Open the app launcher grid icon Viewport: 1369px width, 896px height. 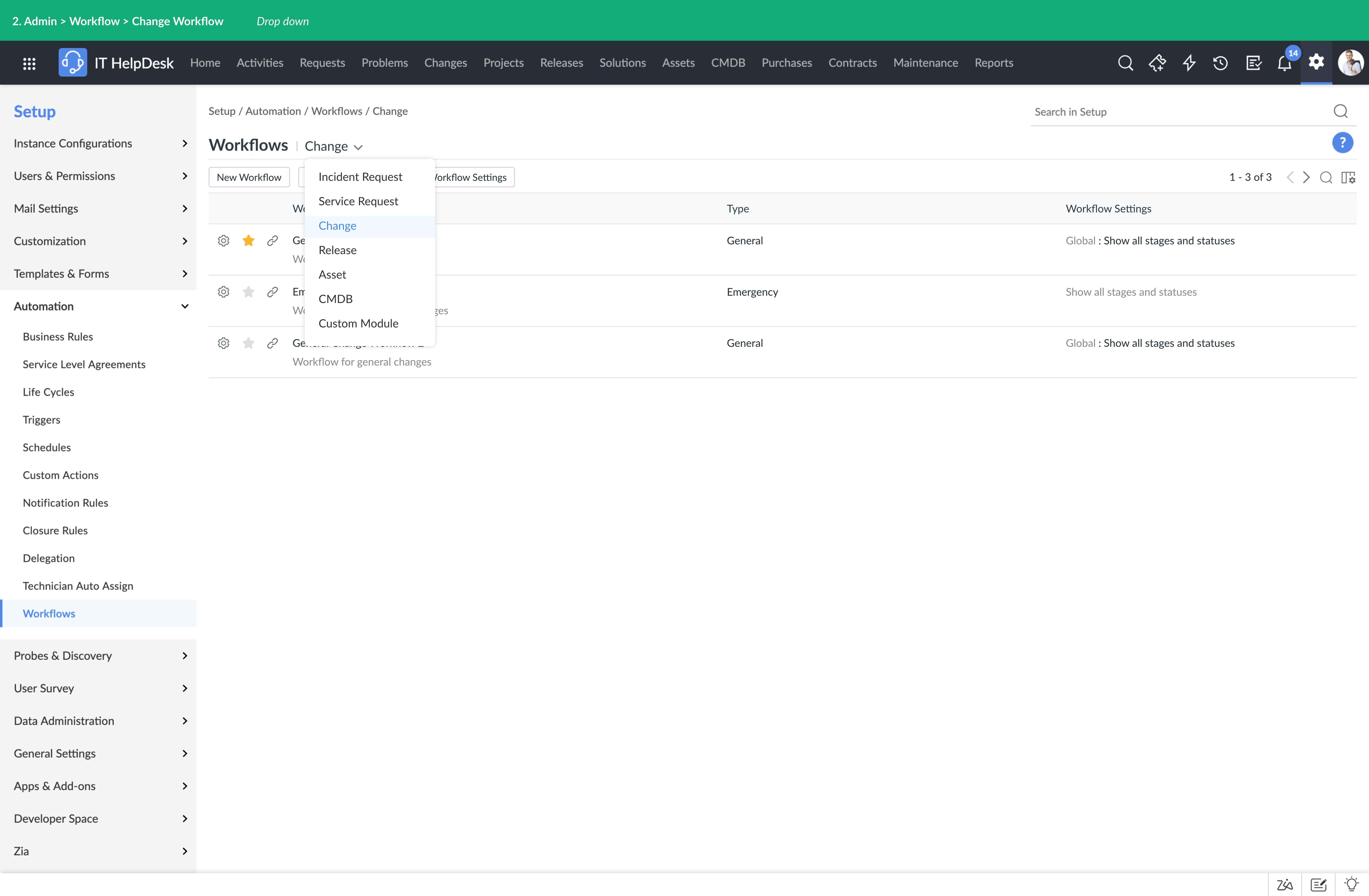29,63
